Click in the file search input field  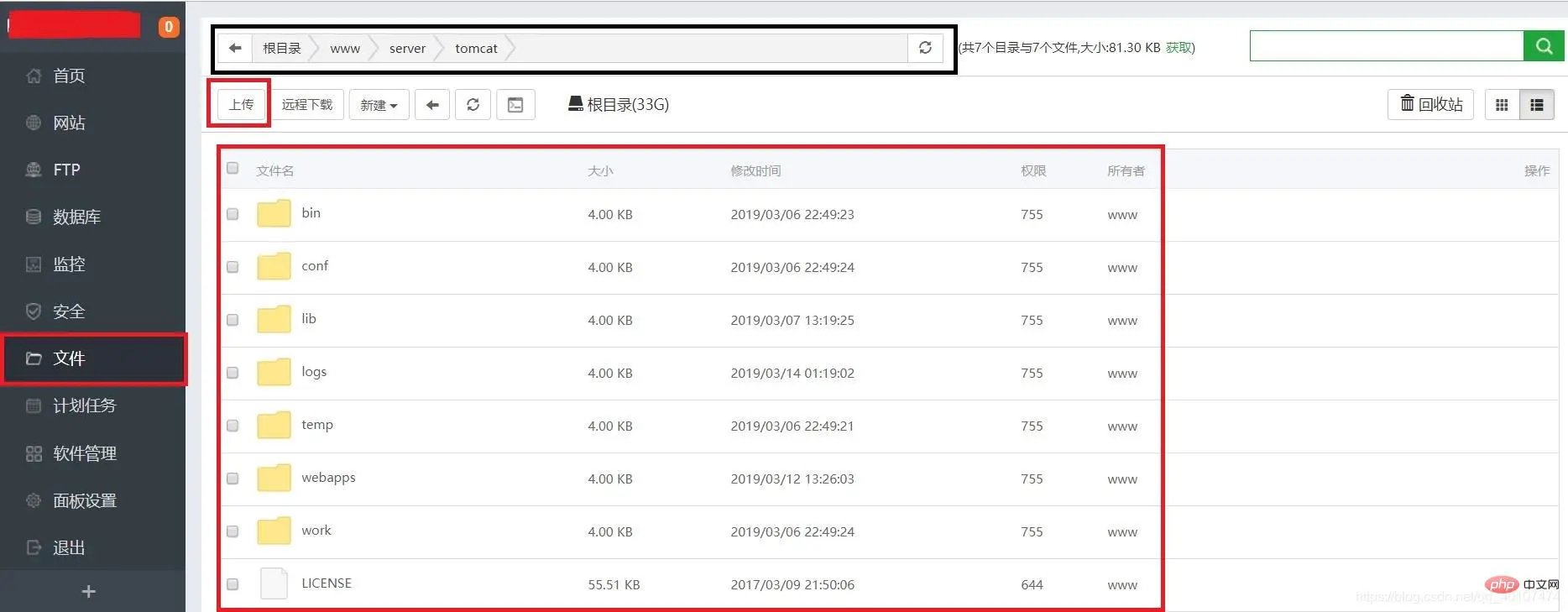click(x=1387, y=46)
